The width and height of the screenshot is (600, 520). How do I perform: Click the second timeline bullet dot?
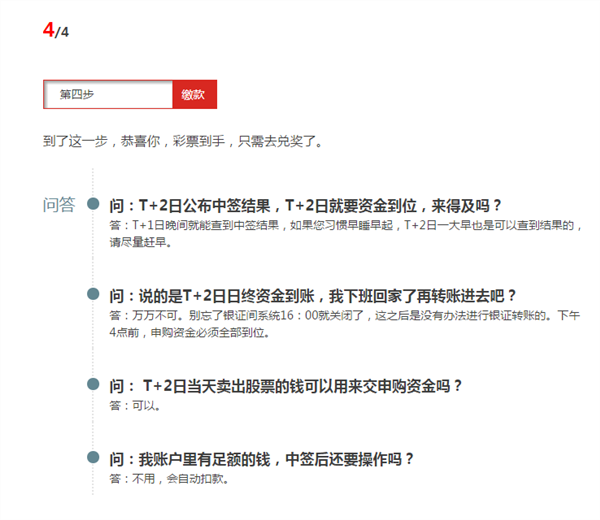tap(93, 294)
